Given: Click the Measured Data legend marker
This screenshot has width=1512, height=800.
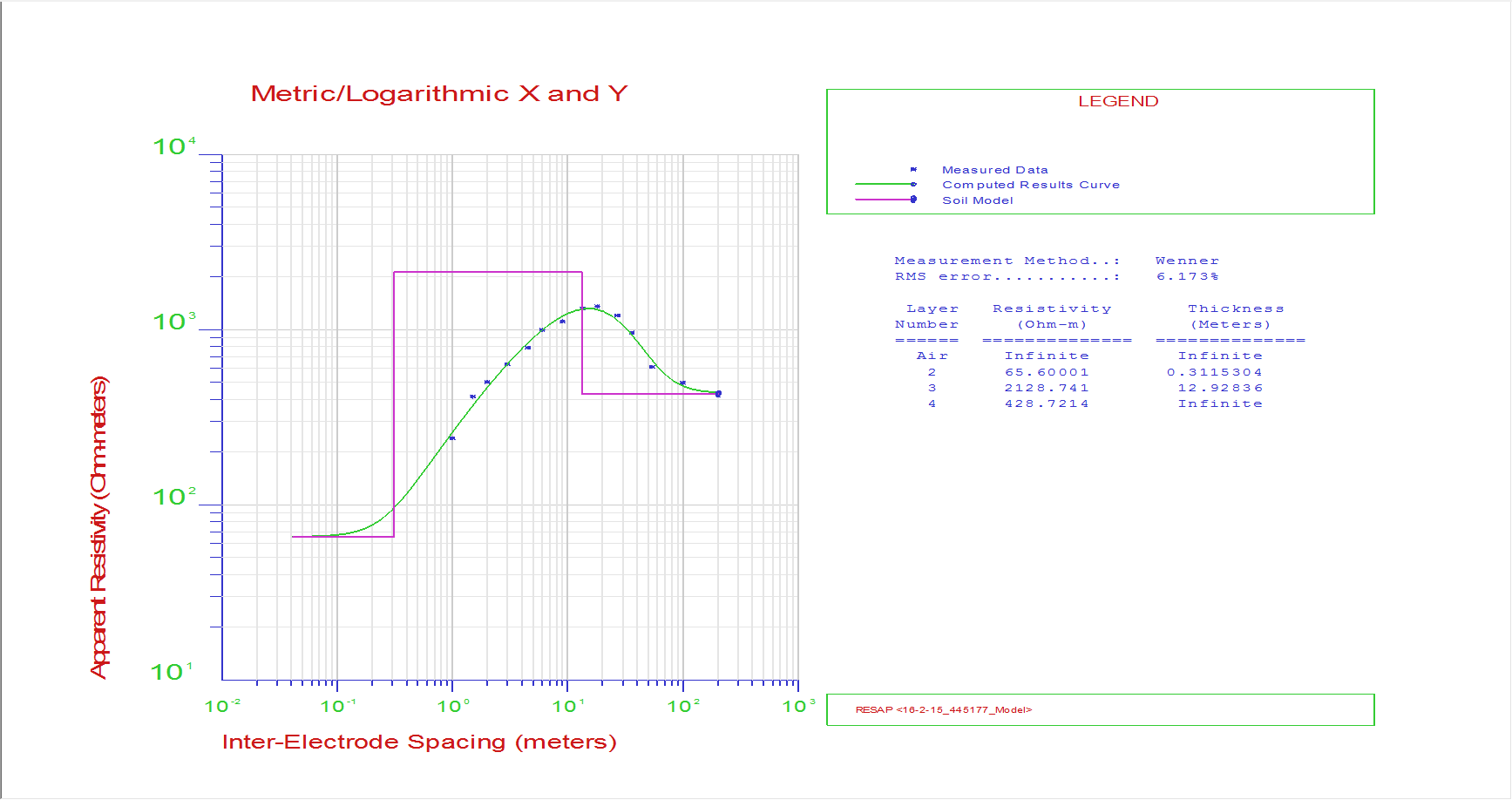Looking at the screenshot, I should point(913,170).
